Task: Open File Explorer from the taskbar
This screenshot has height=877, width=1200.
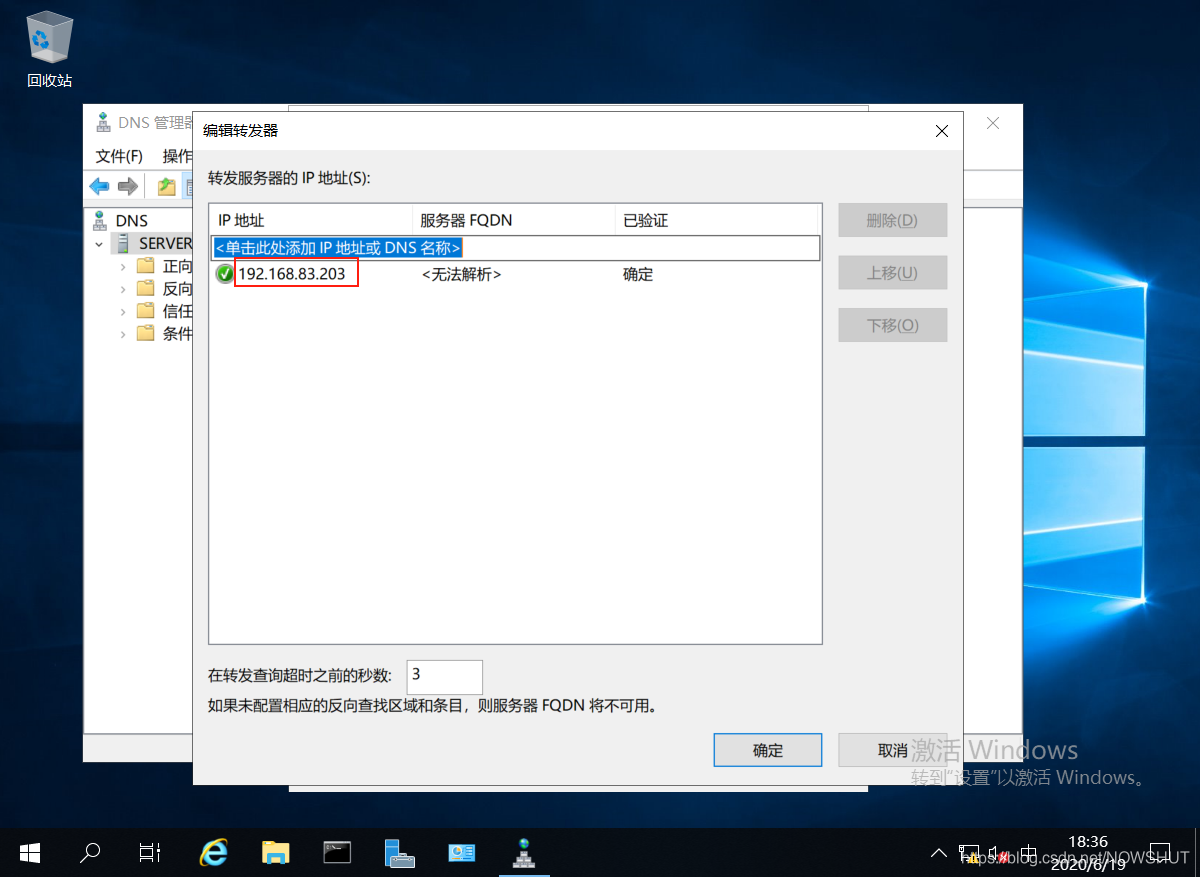Action: coord(275,852)
